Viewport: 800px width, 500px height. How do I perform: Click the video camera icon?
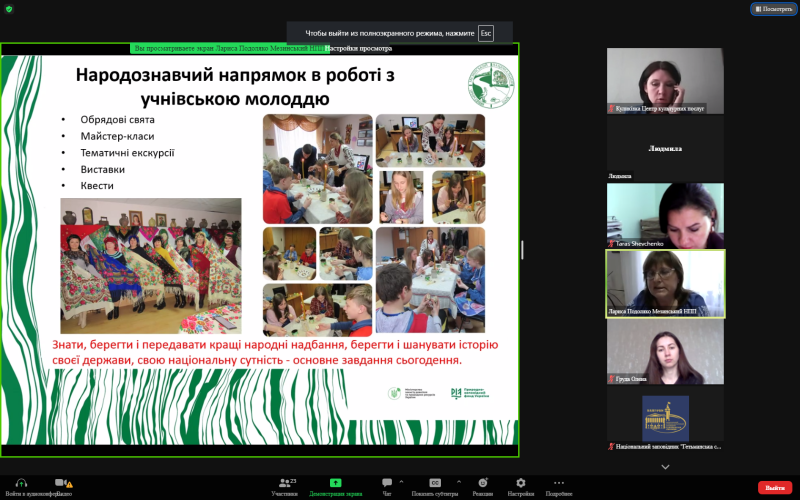tap(60, 483)
